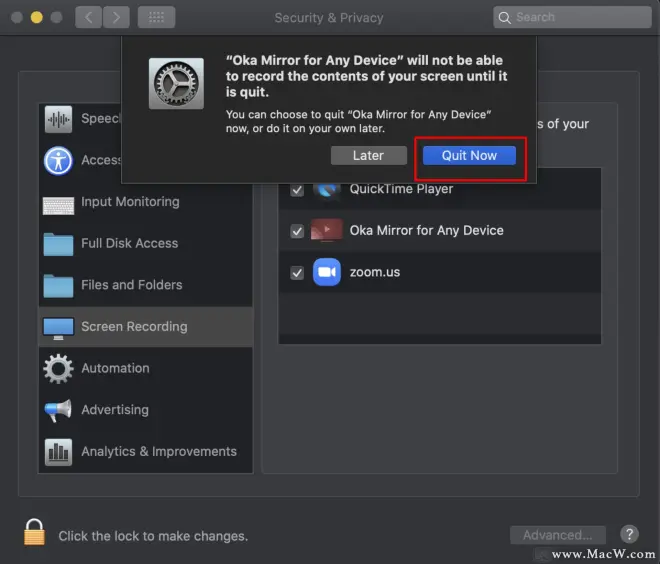Click the Advanced... button
Viewport: 660px width, 564px height.
pyautogui.click(x=558, y=535)
